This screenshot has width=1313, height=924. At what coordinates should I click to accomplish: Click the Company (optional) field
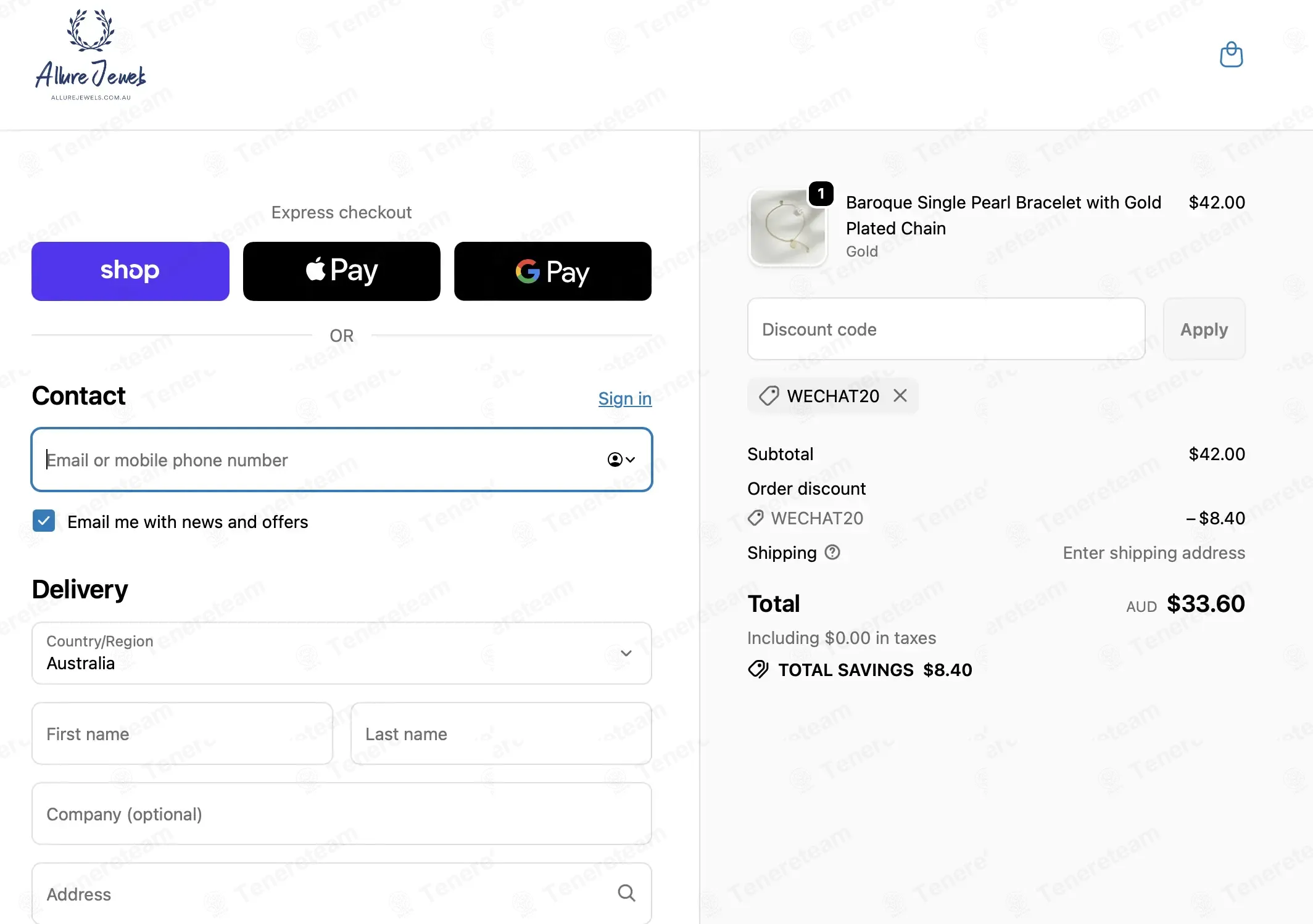[x=342, y=814]
